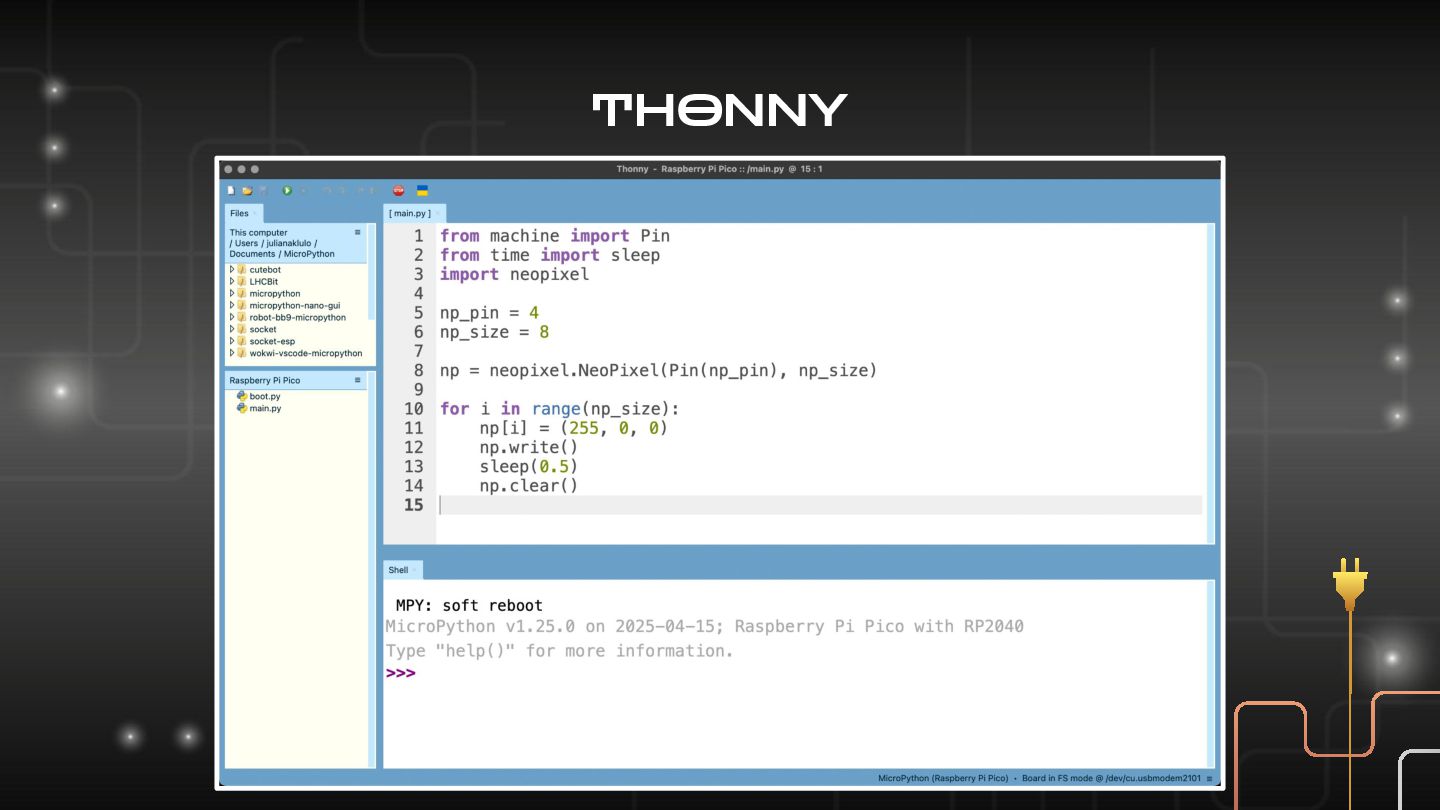This screenshot has height=810, width=1440.
Task: Close the Shell panel tab
Action: point(414,570)
